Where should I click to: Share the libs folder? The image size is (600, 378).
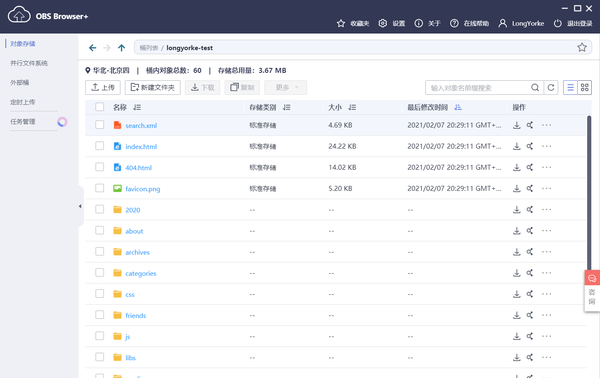[530, 357]
